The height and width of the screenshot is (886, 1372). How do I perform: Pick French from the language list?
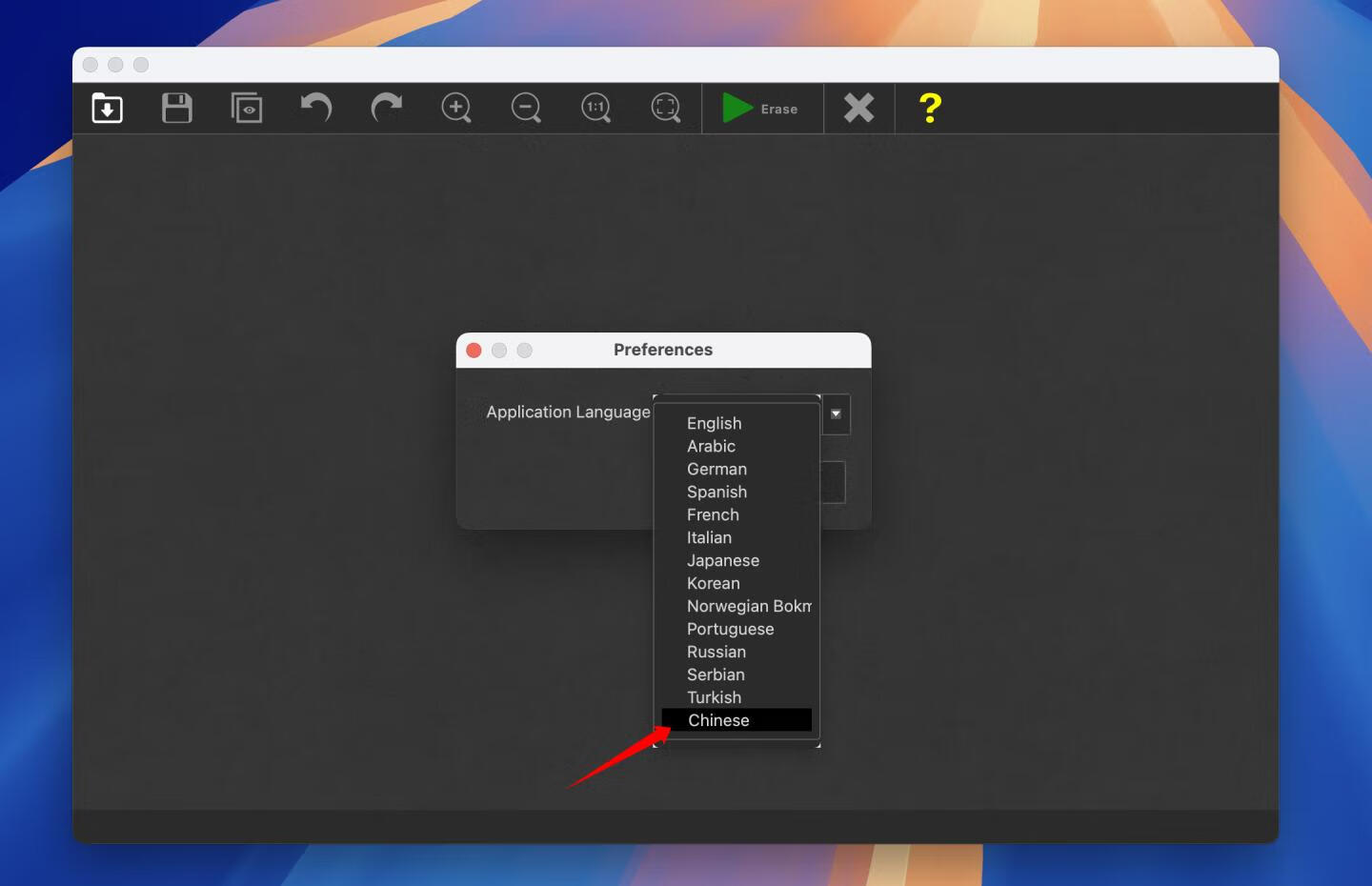(736, 514)
